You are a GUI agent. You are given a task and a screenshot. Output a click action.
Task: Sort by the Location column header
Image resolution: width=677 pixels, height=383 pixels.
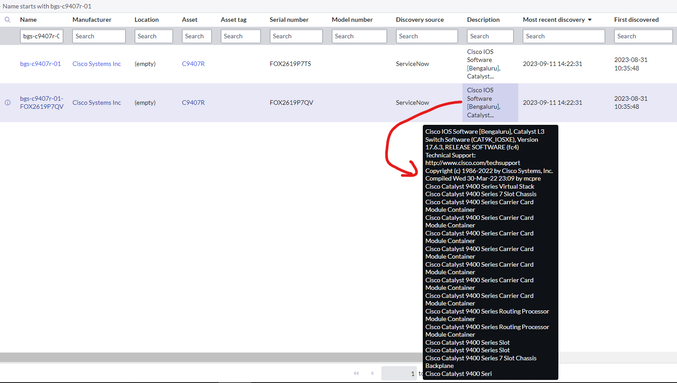[146, 19]
